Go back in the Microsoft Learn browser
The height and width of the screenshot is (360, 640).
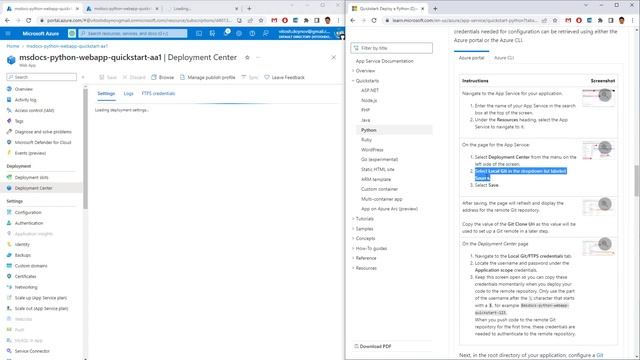coord(353,20)
